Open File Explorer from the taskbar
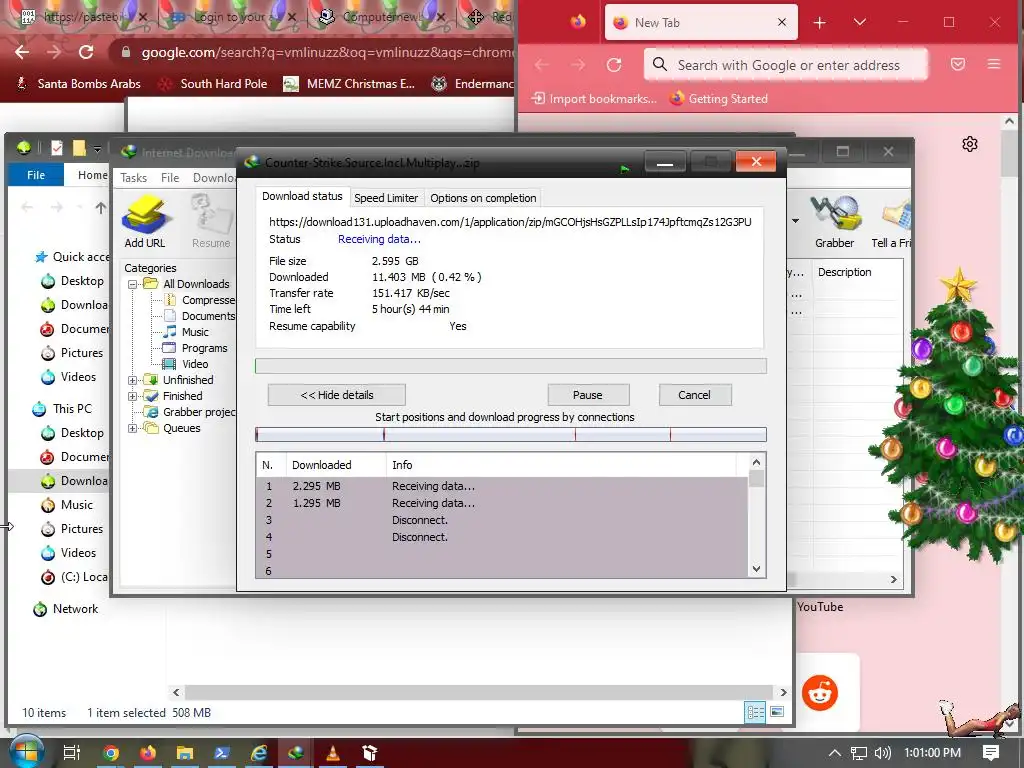The width and height of the screenshot is (1024, 768). point(185,753)
